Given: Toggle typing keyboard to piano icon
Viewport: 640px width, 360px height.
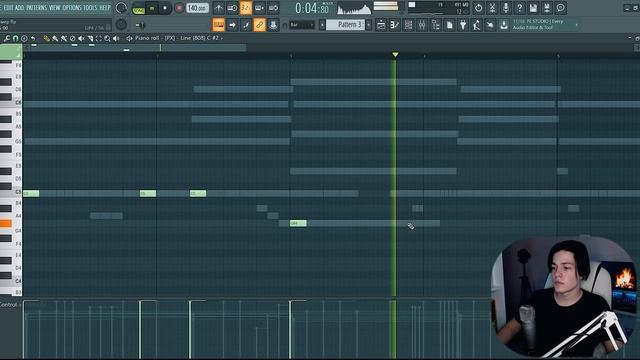Looking at the screenshot, I should [219, 25].
